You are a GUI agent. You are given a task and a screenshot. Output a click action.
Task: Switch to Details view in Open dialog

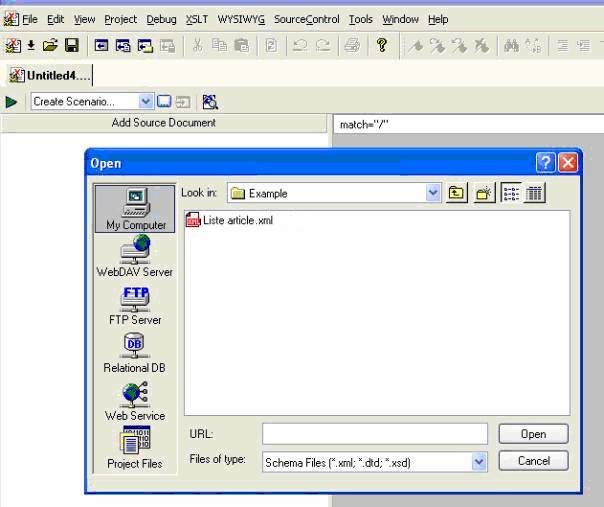534,193
